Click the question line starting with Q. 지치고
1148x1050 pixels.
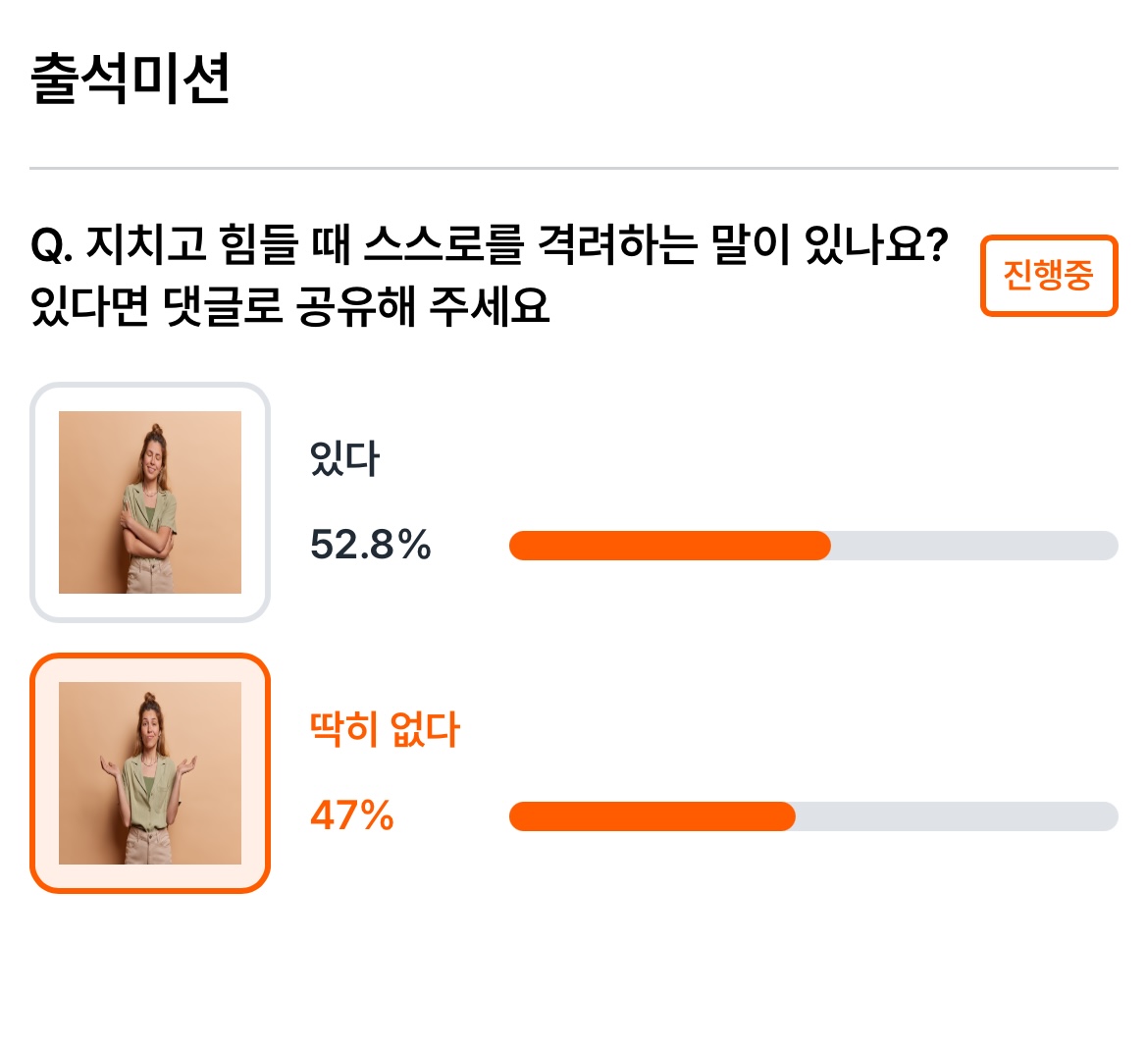[490, 243]
